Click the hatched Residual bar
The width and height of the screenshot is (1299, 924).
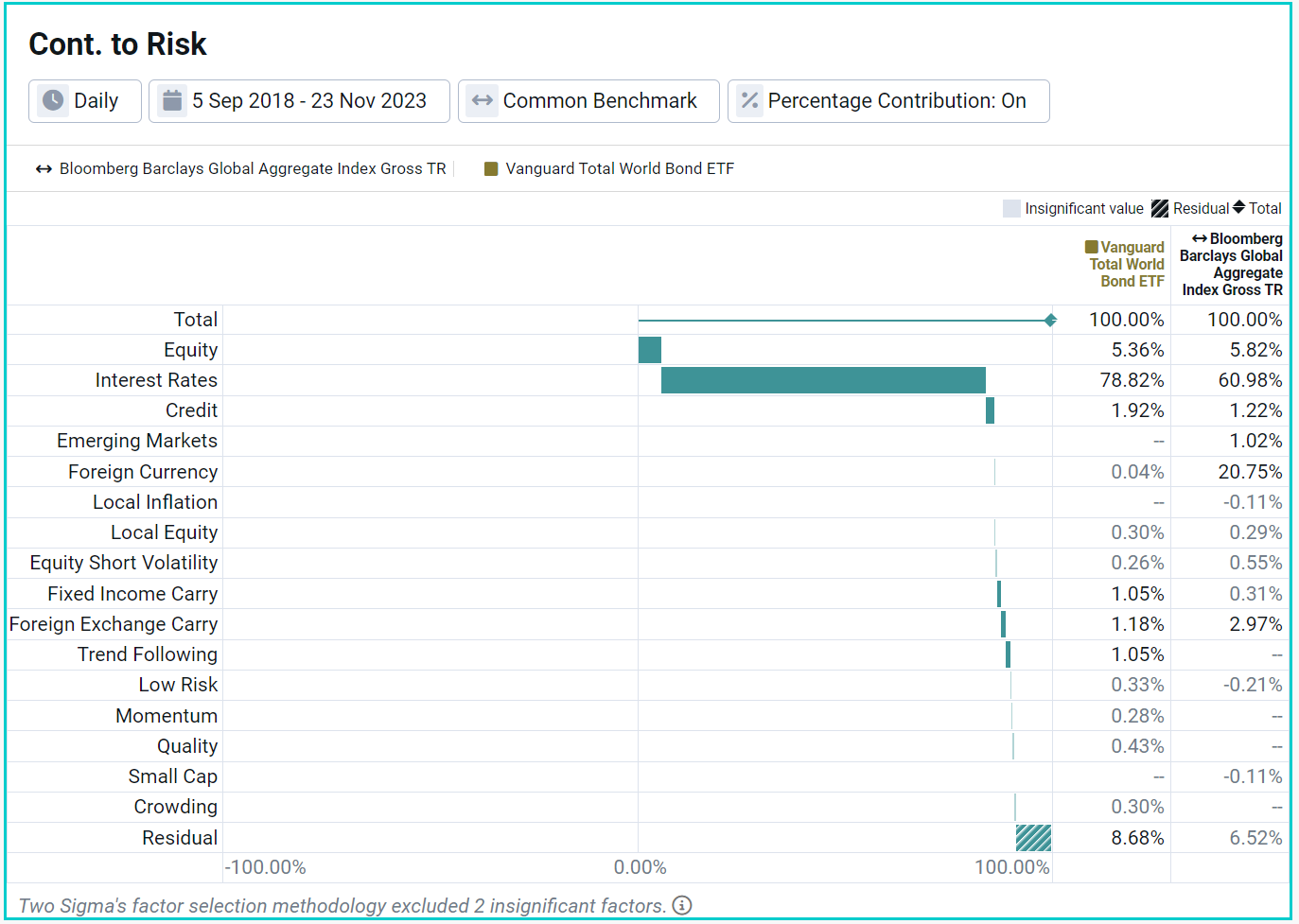click(1033, 838)
